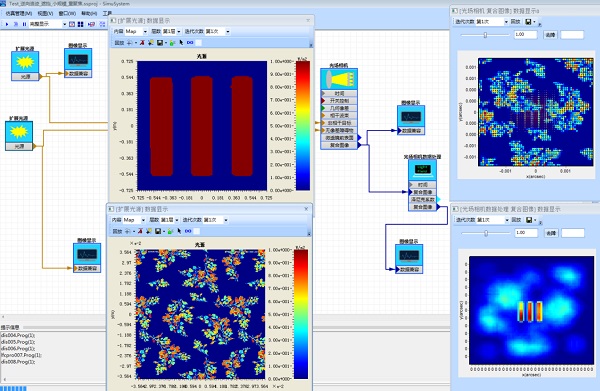Click the 1.00 field in 光场相机数据处理 window
This screenshot has width=600, height=391.
[x=526, y=233]
